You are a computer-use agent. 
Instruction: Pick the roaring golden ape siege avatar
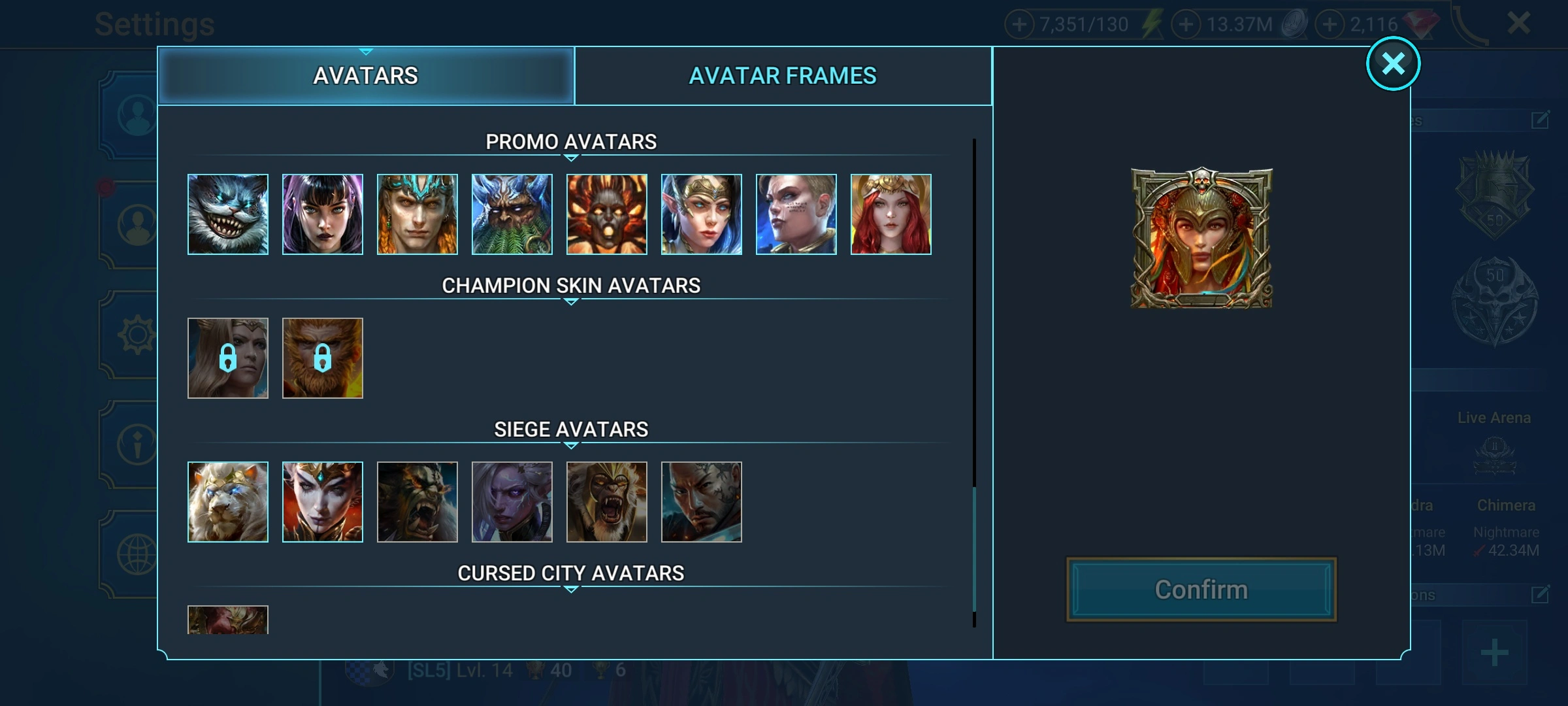click(607, 502)
